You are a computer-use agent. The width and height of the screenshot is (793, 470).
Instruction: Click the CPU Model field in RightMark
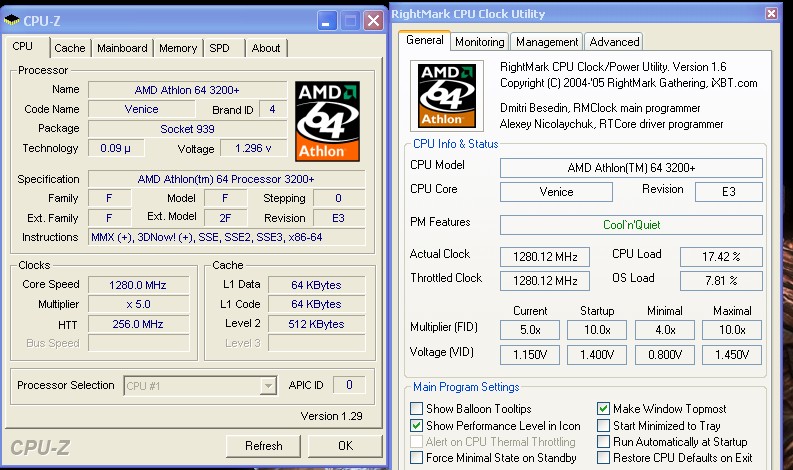(631, 168)
